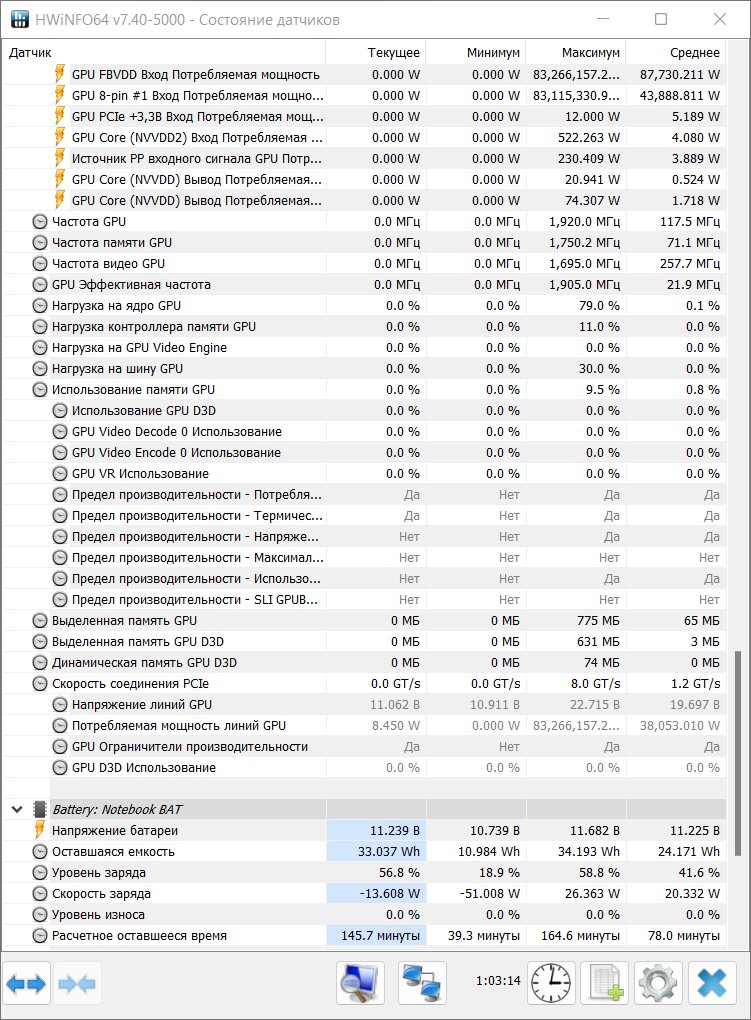Select Нагрузка контроллера памяти GPU row
This screenshot has width=751, height=1020.
[364, 327]
